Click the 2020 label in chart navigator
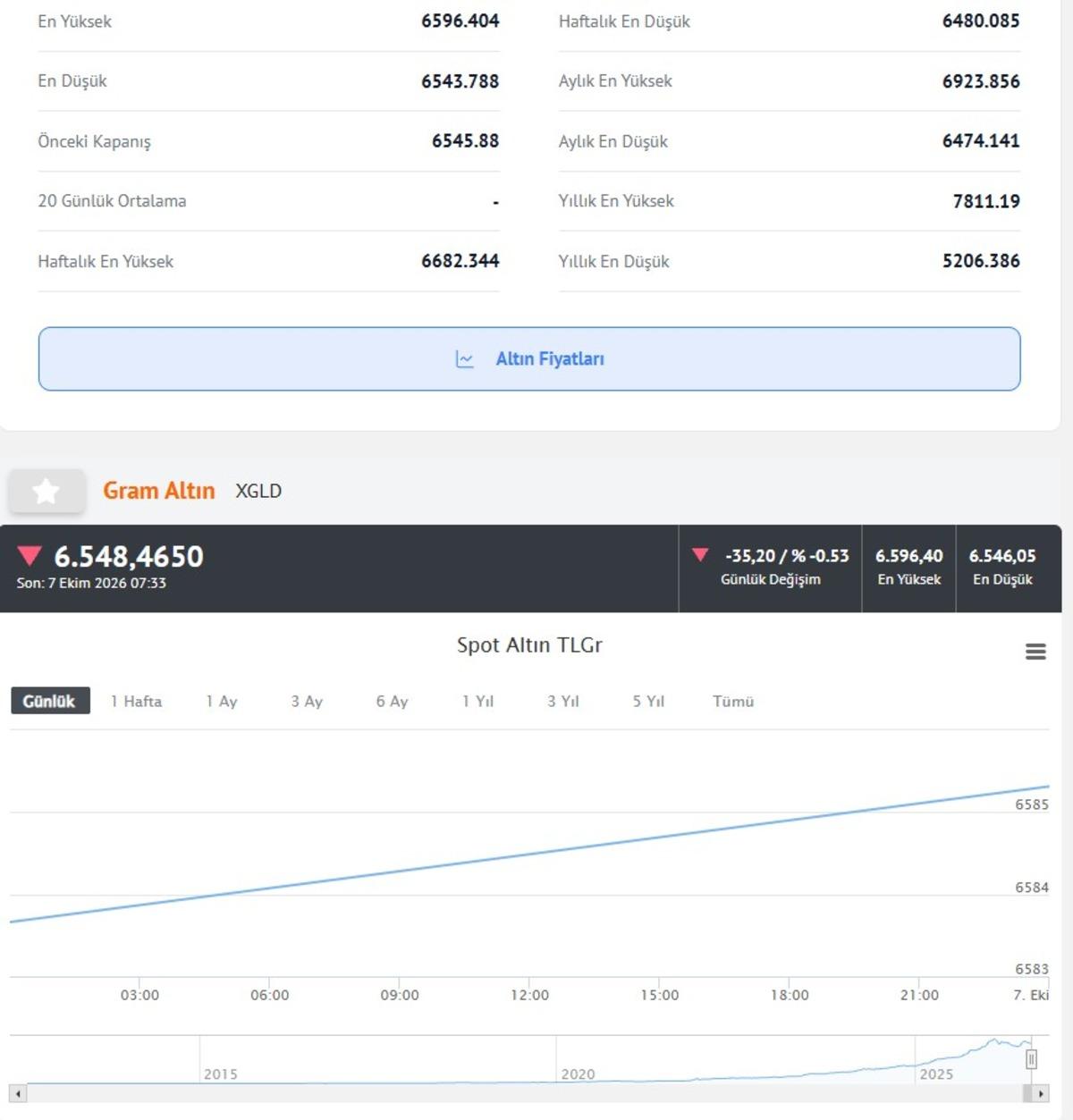 click(578, 1074)
